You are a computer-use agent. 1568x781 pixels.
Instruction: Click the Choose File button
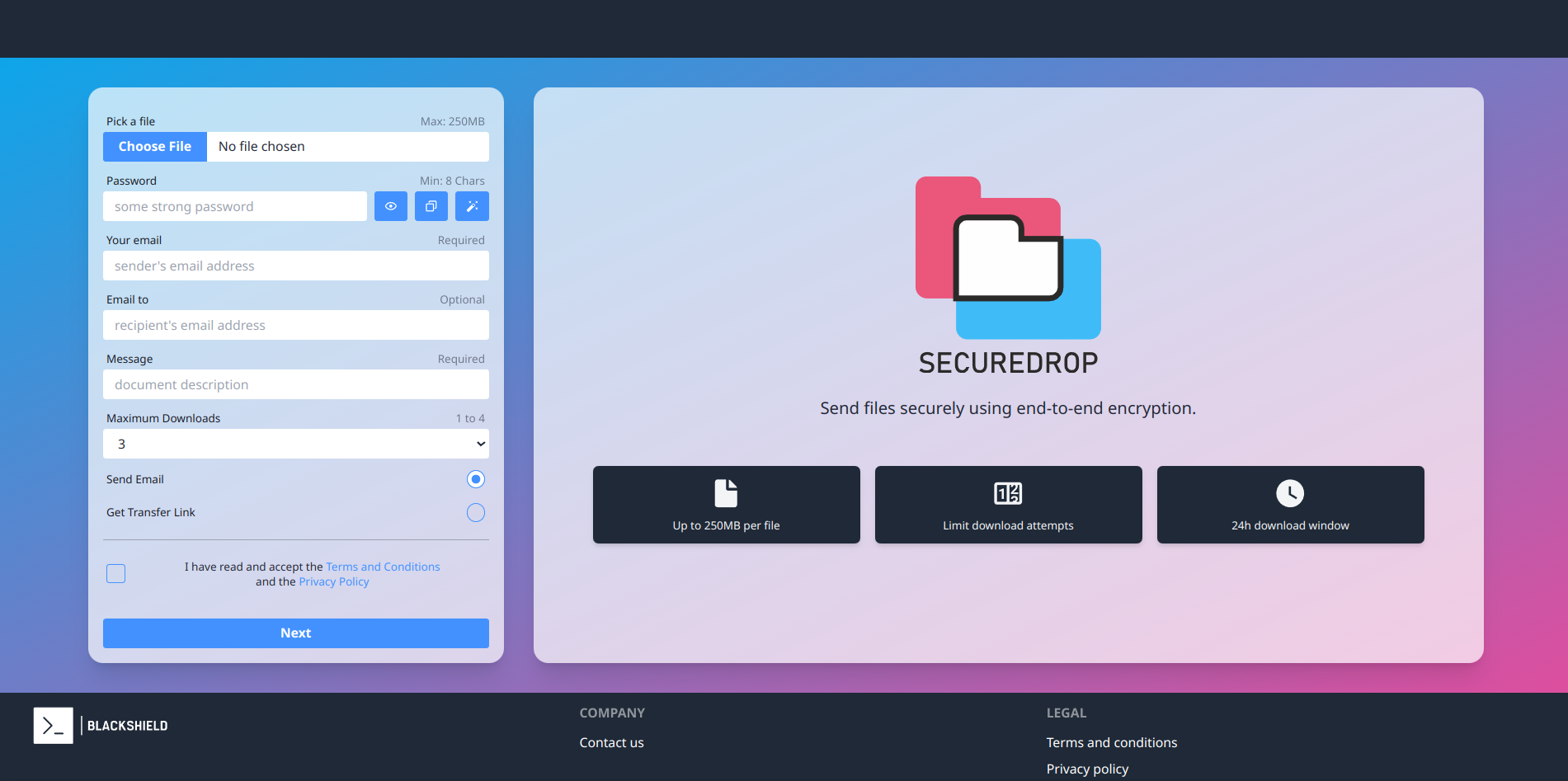click(x=155, y=147)
